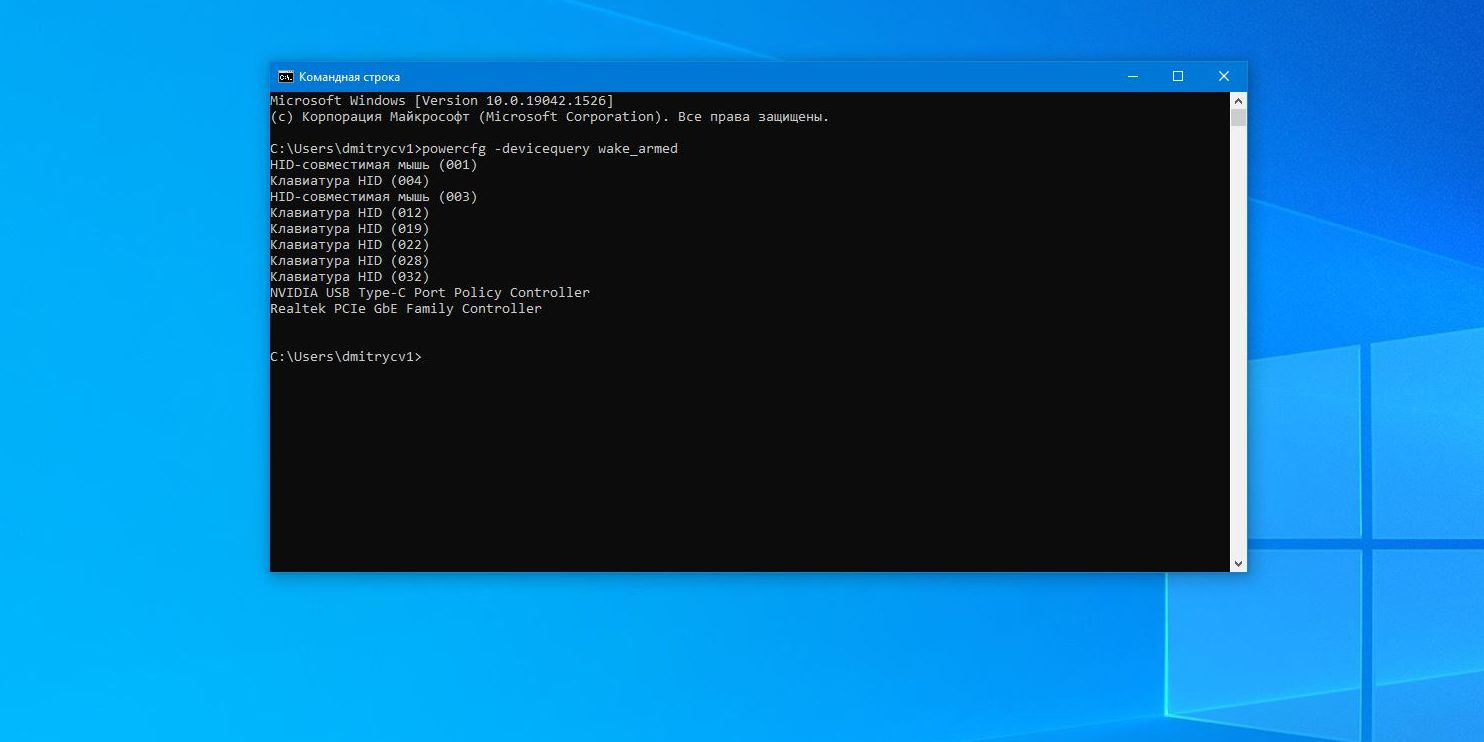Click the line Клавиатура HID (032)
This screenshot has width=1484, height=742.
tap(350, 277)
